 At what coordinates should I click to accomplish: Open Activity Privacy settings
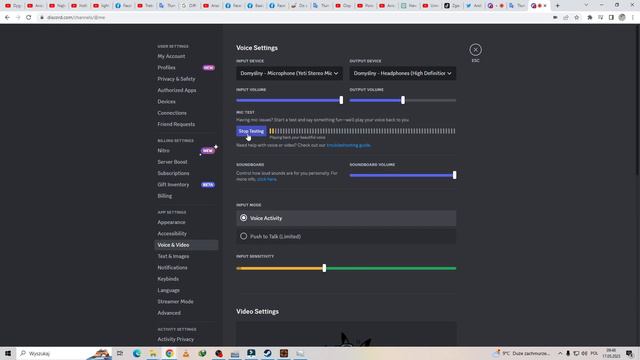coord(176,340)
